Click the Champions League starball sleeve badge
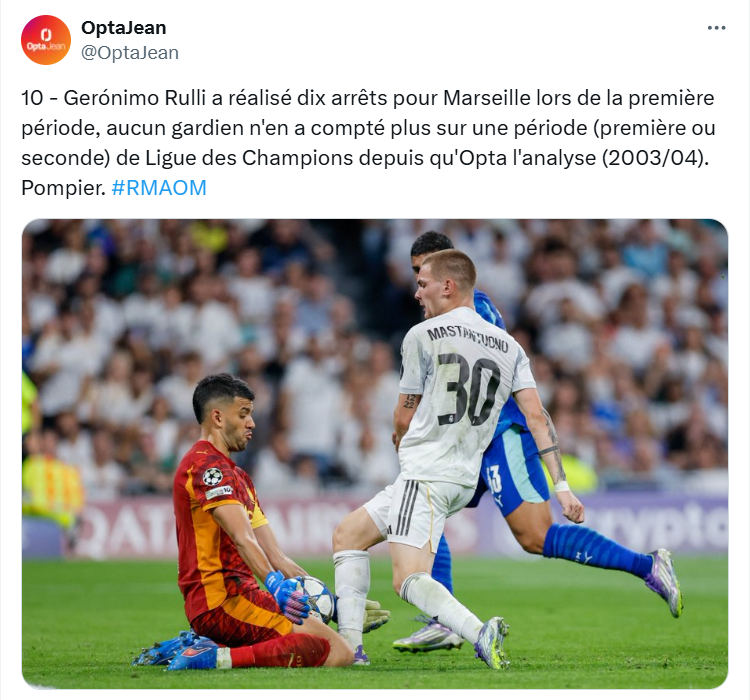This screenshot has width=750, height=700. click(x=212, y=476)
